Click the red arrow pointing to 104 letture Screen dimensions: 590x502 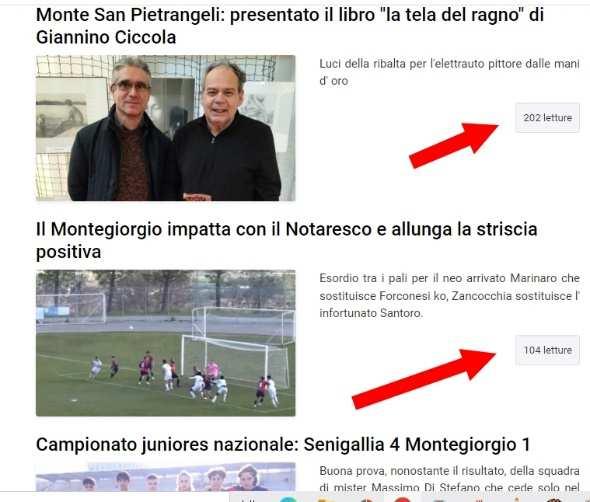tap(424, 379)
